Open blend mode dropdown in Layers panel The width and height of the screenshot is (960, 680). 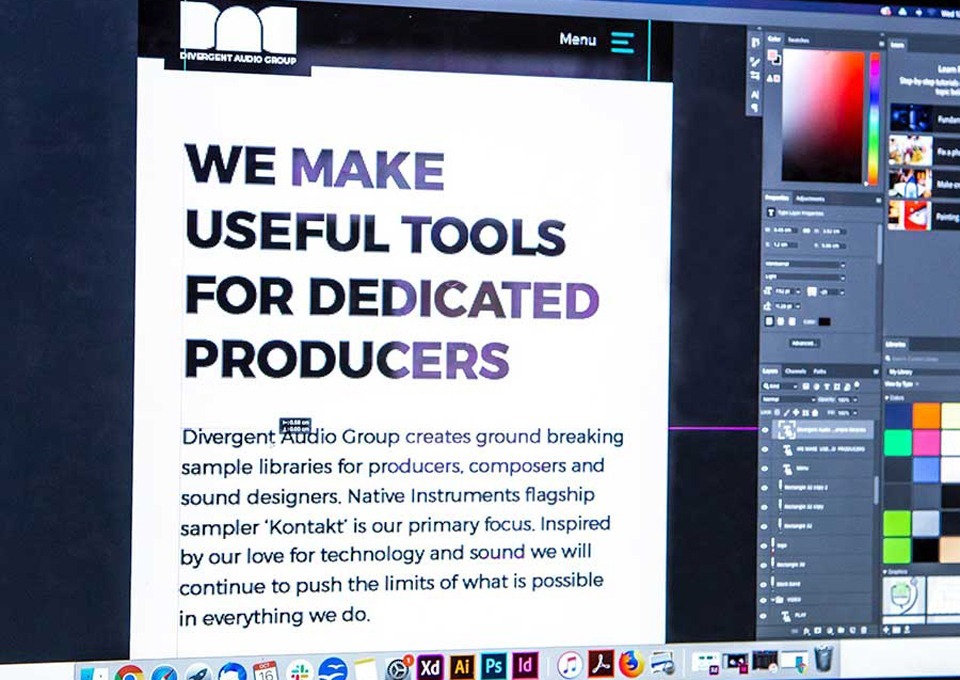[x=789, y=399]
